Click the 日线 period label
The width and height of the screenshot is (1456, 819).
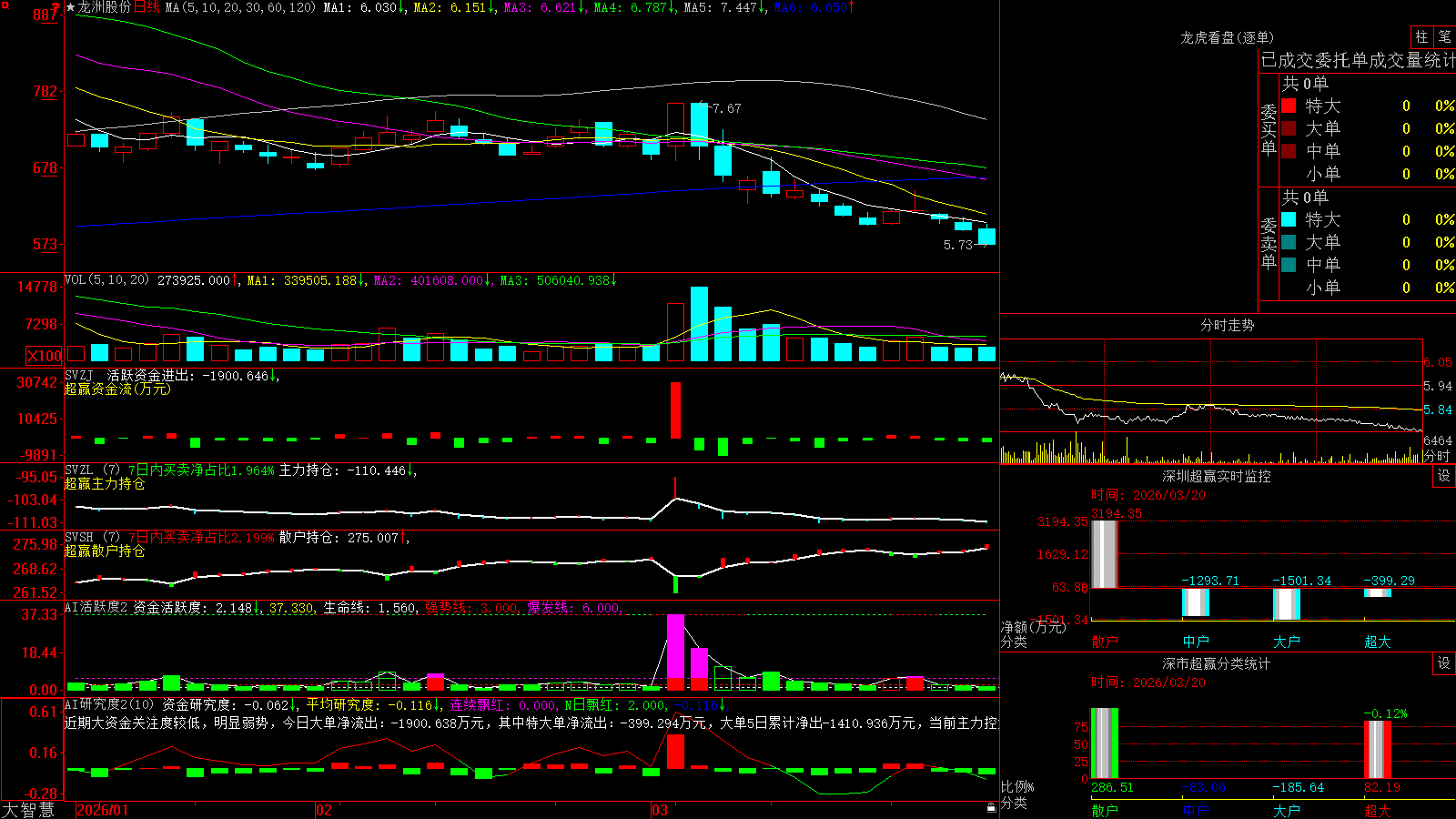(x=147, y=7)
